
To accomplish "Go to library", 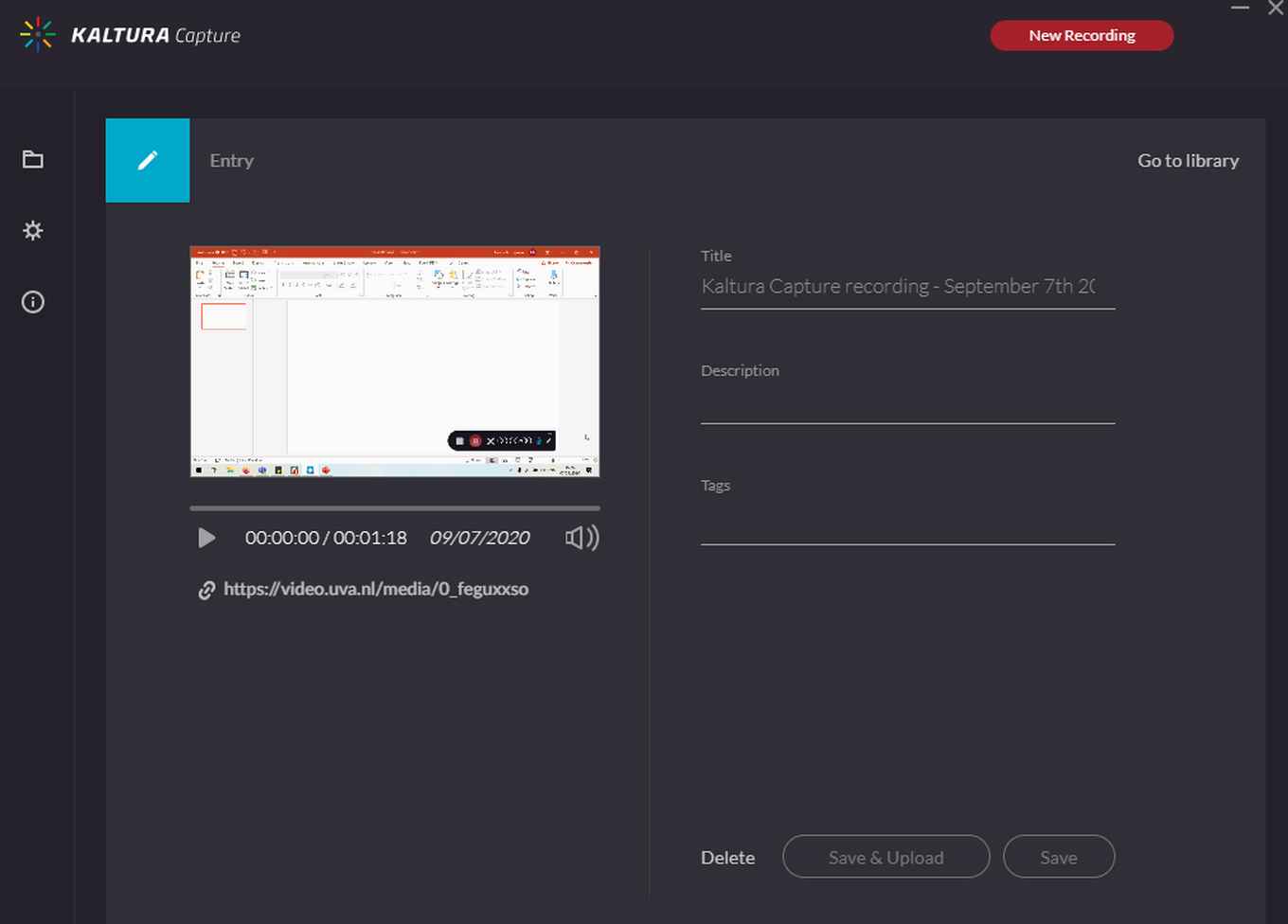I will 1188,160.
